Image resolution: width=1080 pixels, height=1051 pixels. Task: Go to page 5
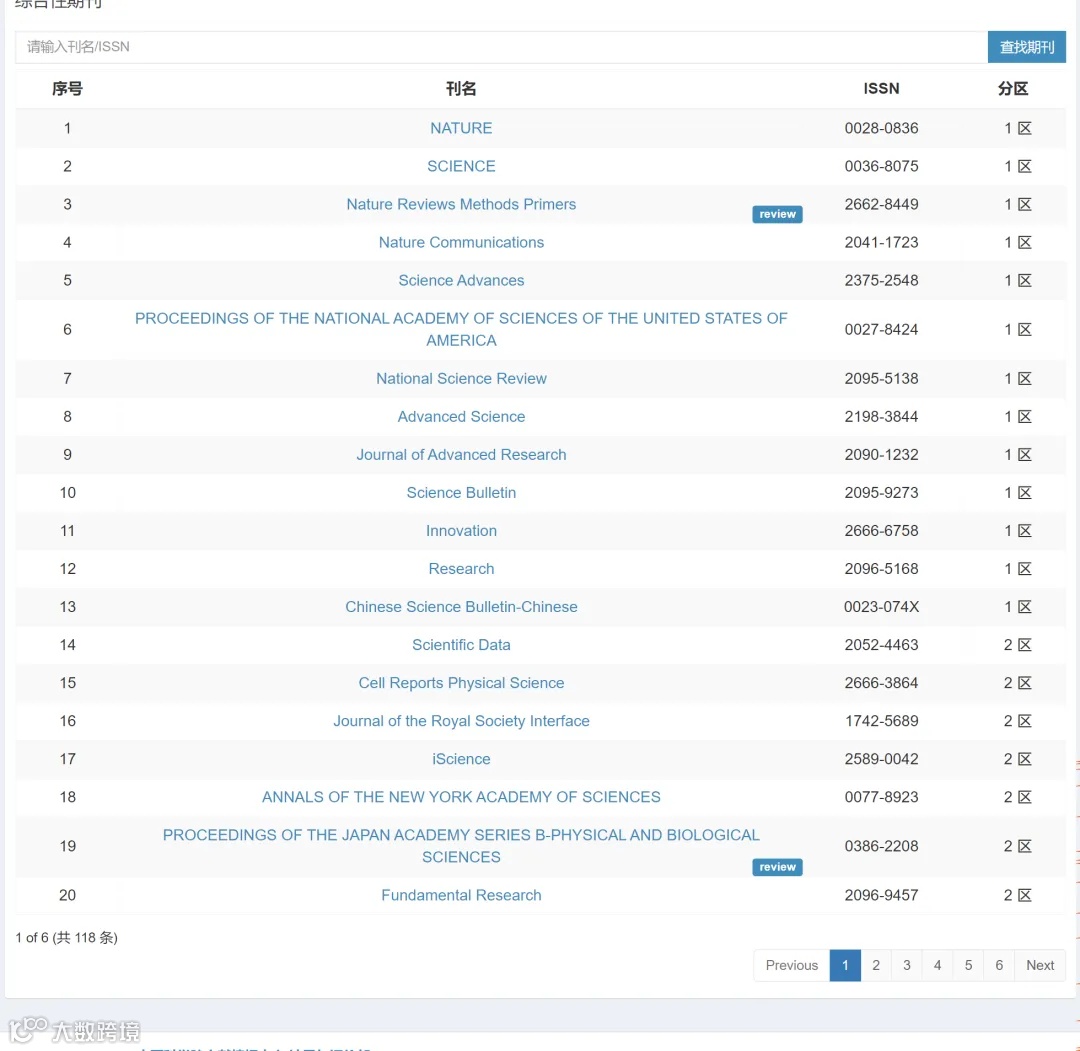point(968,965)
